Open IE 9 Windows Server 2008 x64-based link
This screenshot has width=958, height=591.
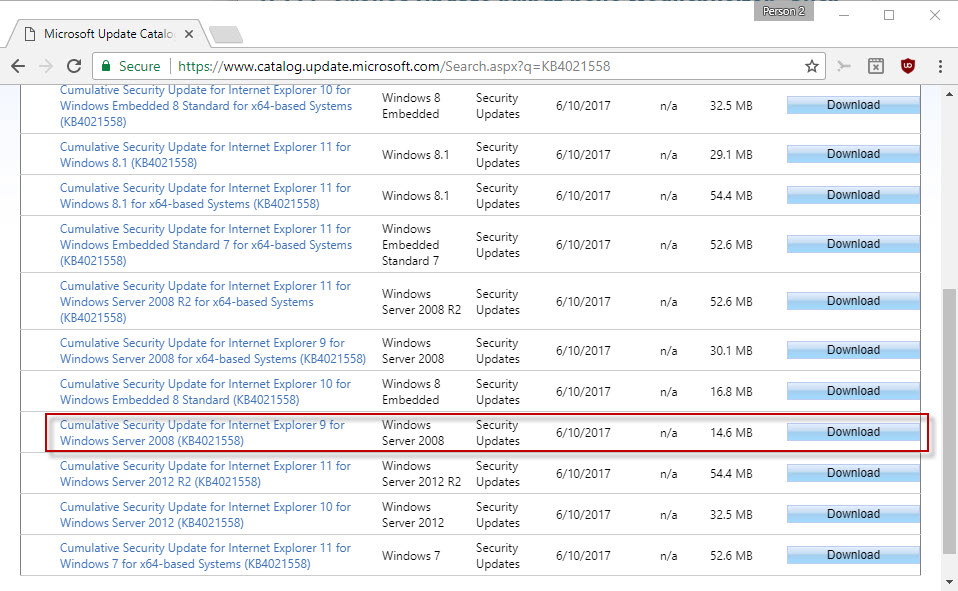click(x=213, y=351)
